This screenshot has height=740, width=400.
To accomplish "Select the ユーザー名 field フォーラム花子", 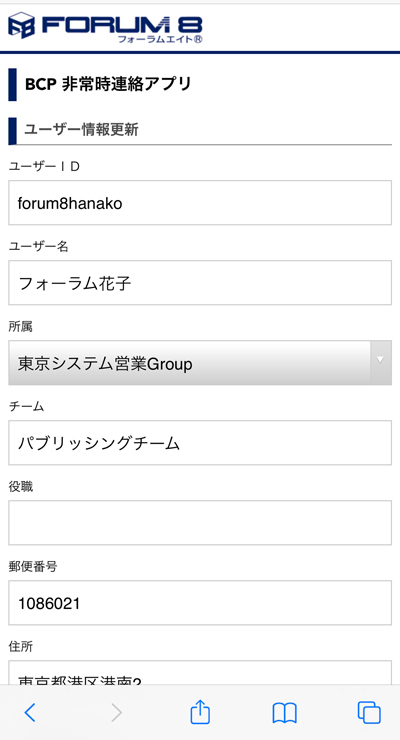I will pos(200,282).
